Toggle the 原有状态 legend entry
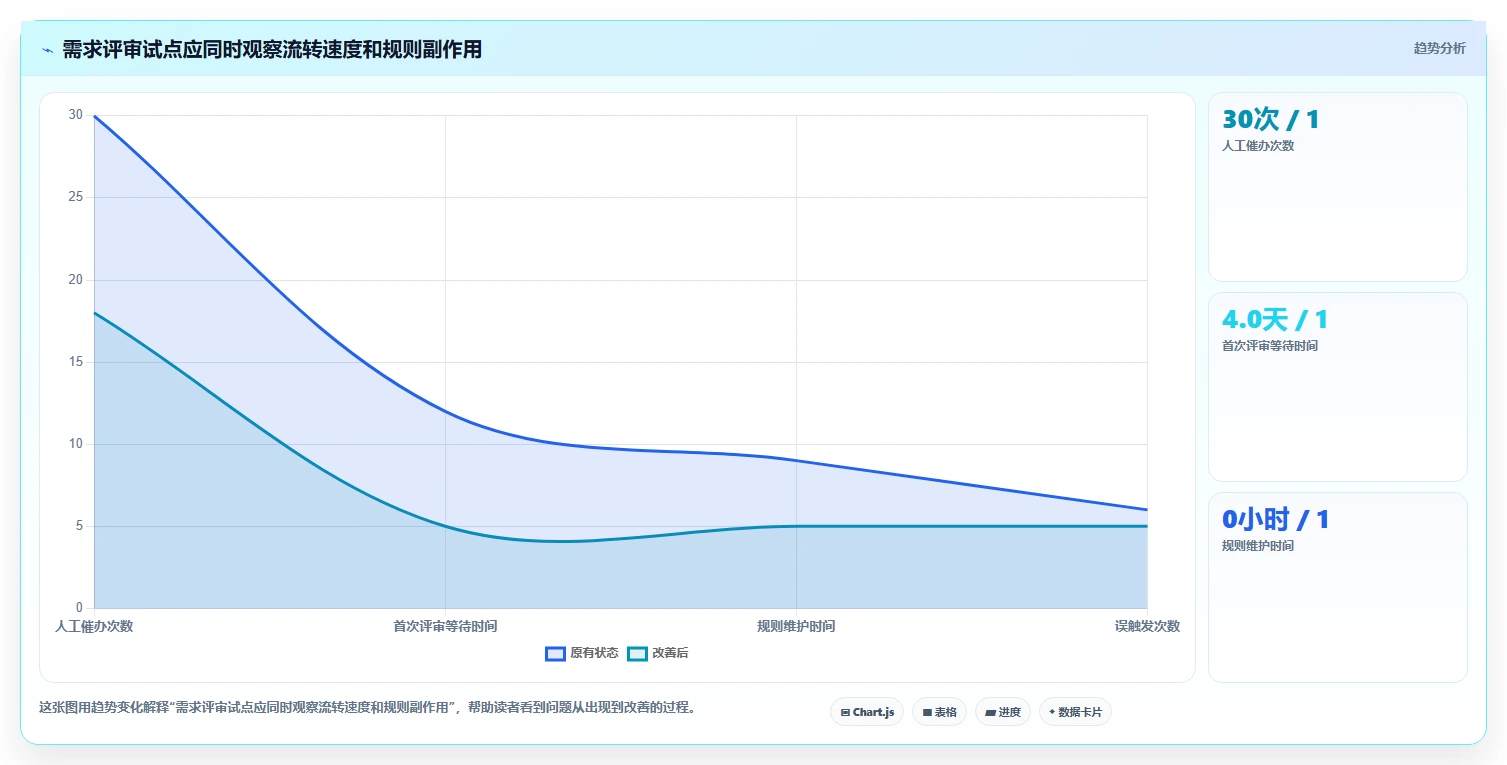The height and width of the screenshot is (765, 1507). click(582, 653)
